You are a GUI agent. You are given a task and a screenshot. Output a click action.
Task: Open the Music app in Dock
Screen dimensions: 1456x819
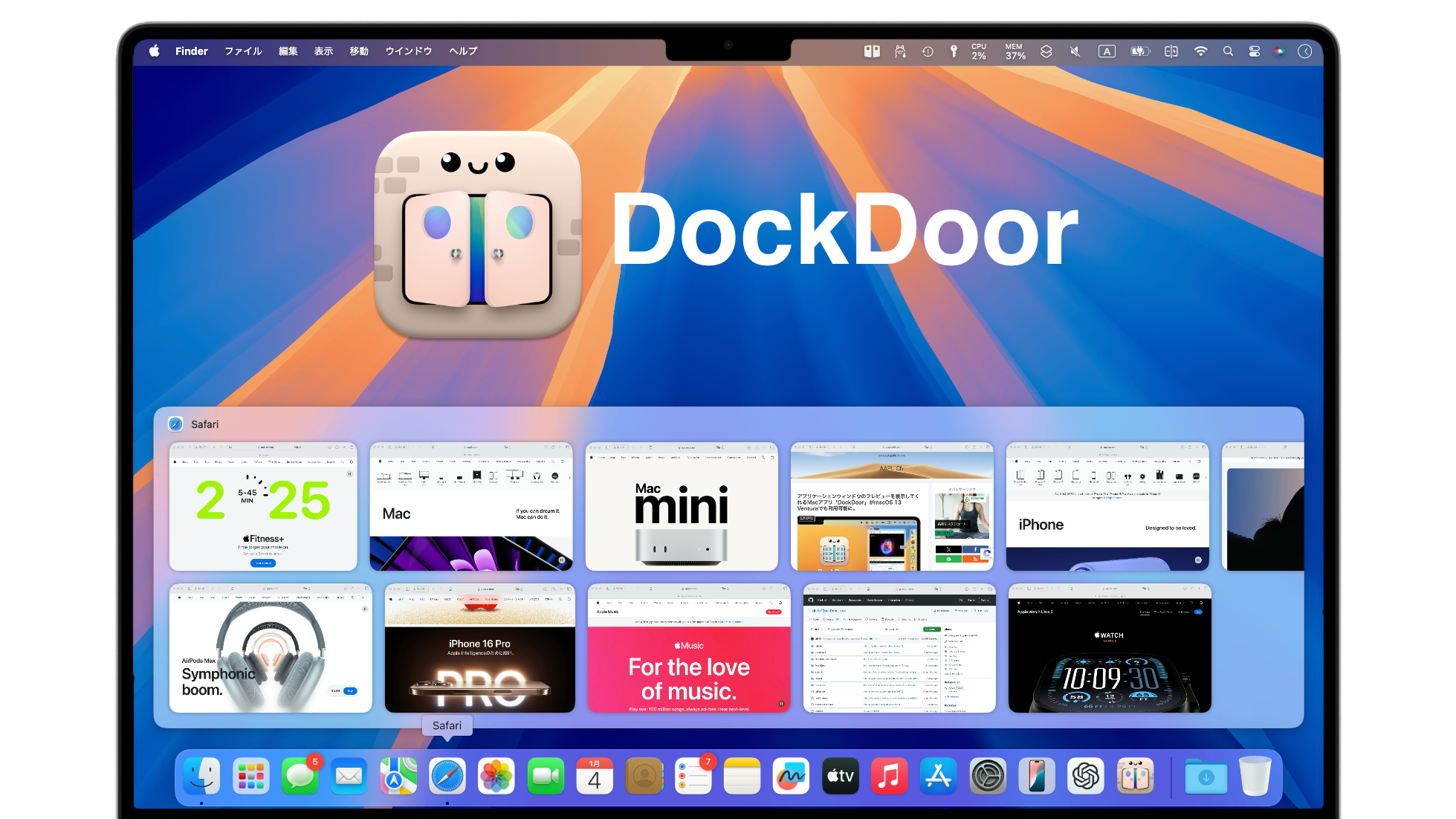click(889, 777)
